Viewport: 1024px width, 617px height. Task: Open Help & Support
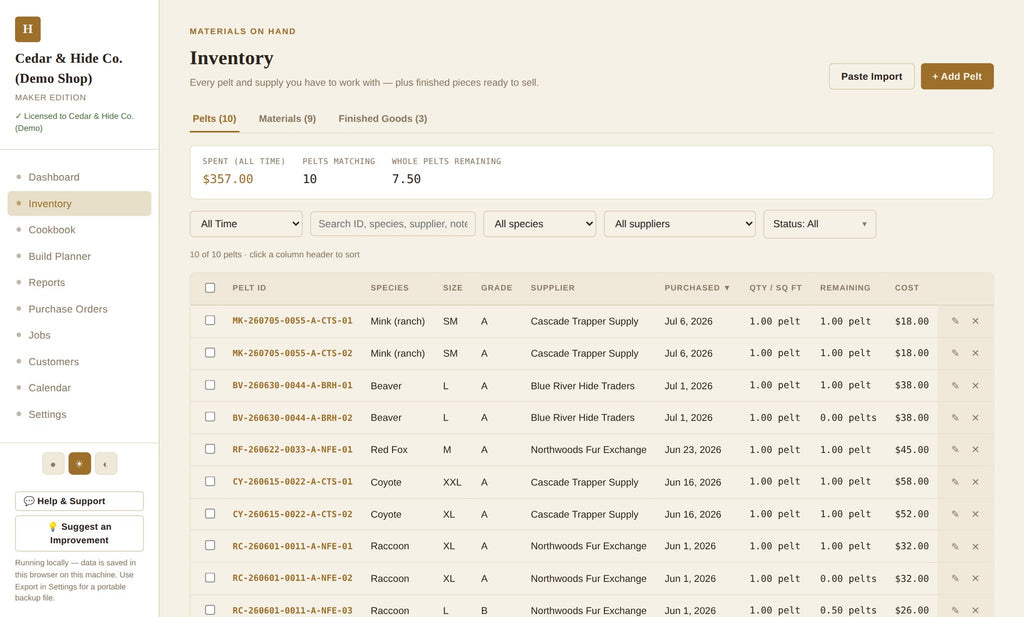click(x=79, y=501)
